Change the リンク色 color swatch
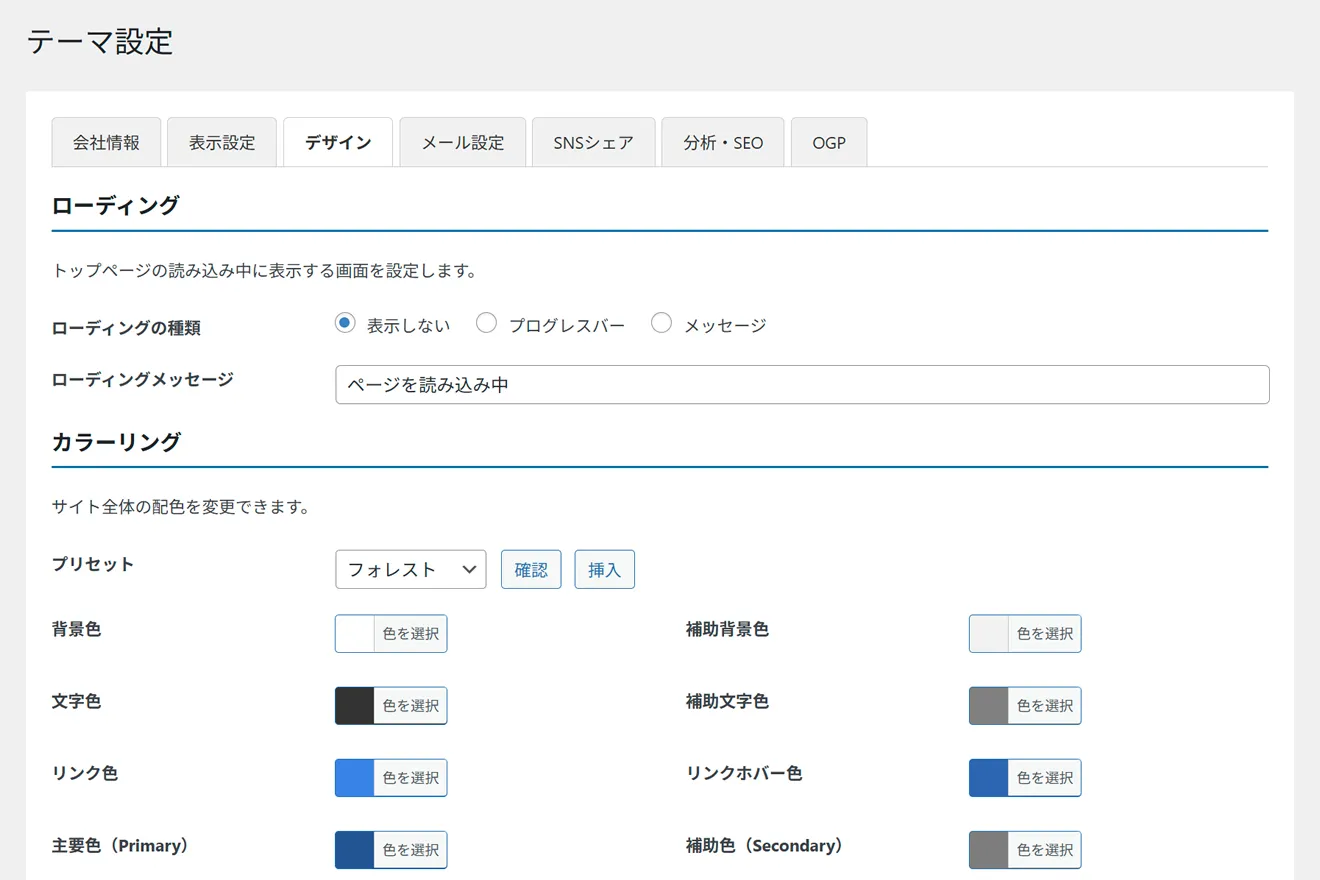The image size is (1320, 880). point(391,778)
